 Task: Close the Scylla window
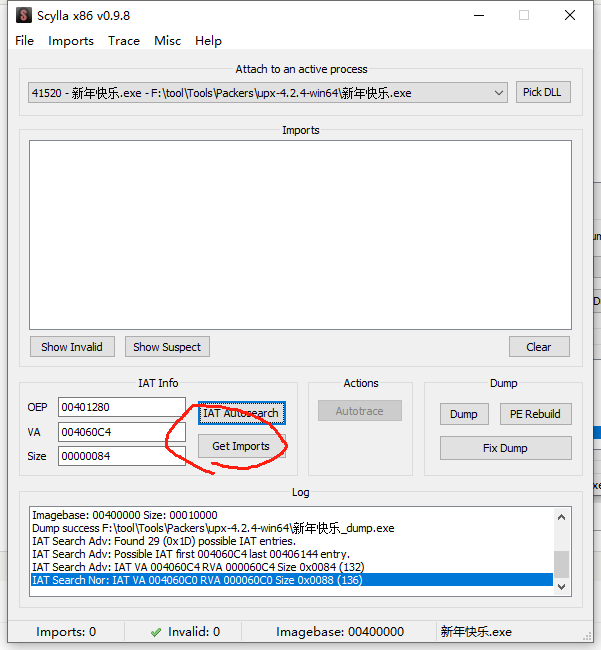570,15
